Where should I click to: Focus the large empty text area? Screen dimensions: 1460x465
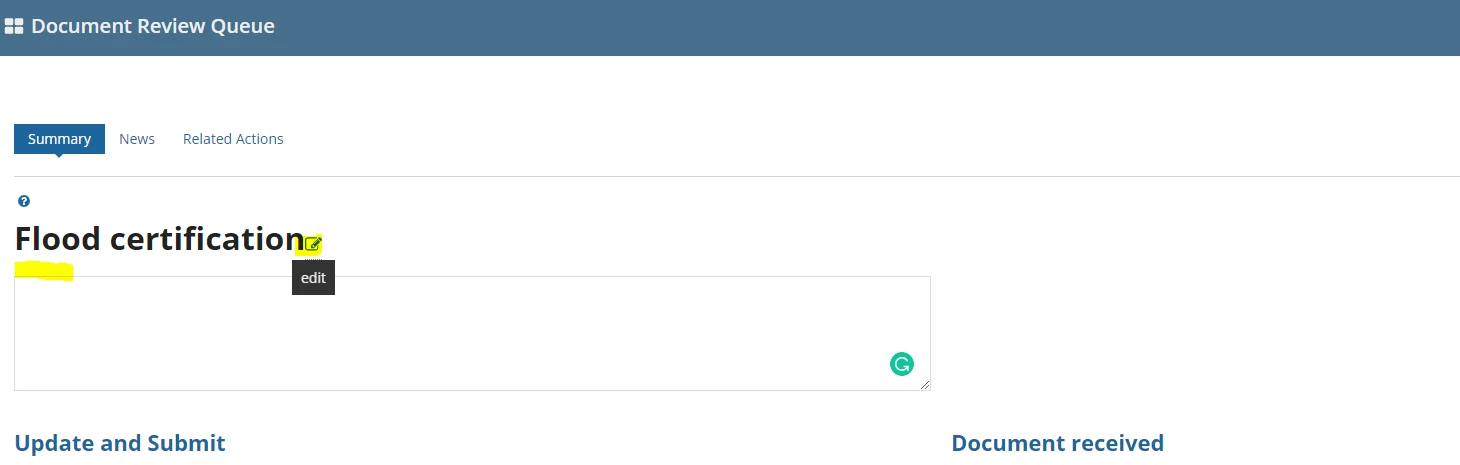click(472, 333)
